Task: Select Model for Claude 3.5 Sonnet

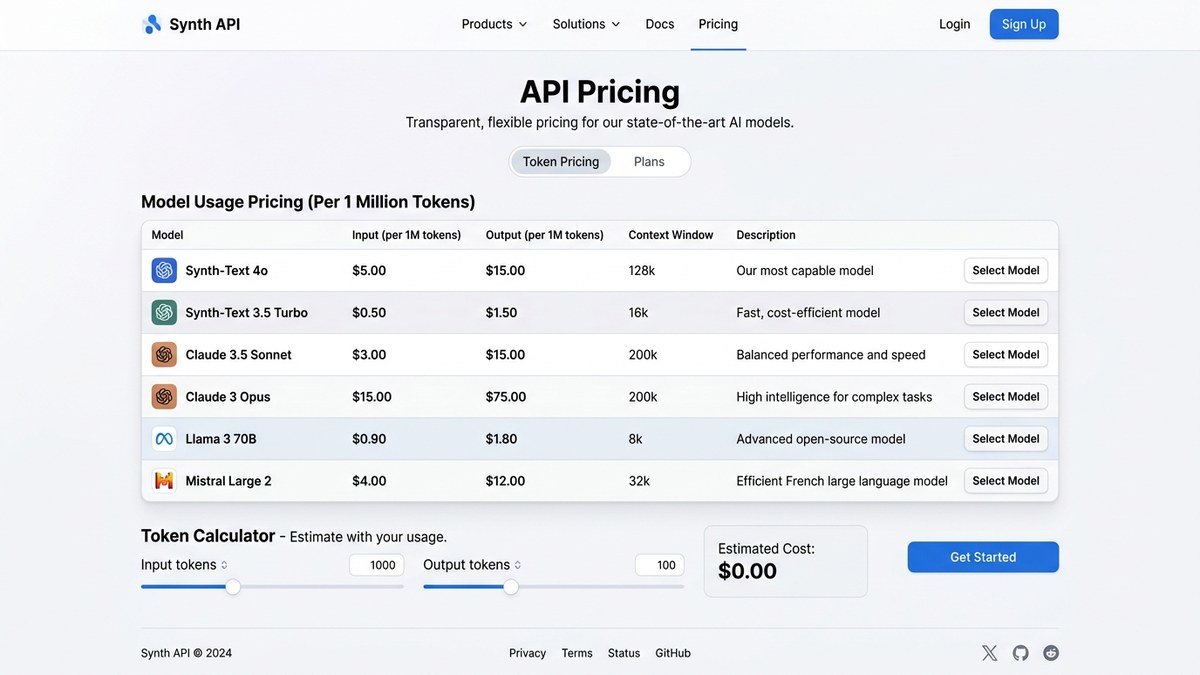Action: point(1006,355)
